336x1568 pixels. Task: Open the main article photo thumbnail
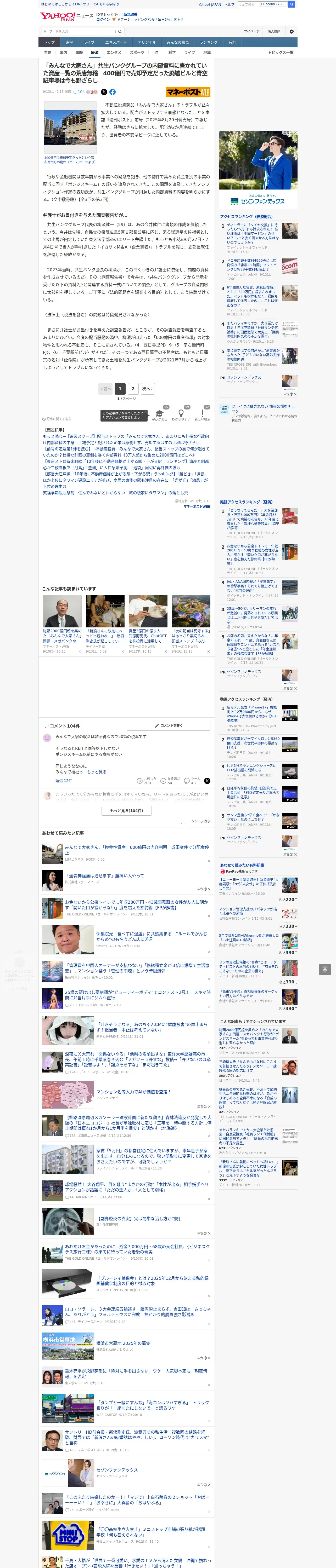(x=70, y=127)
